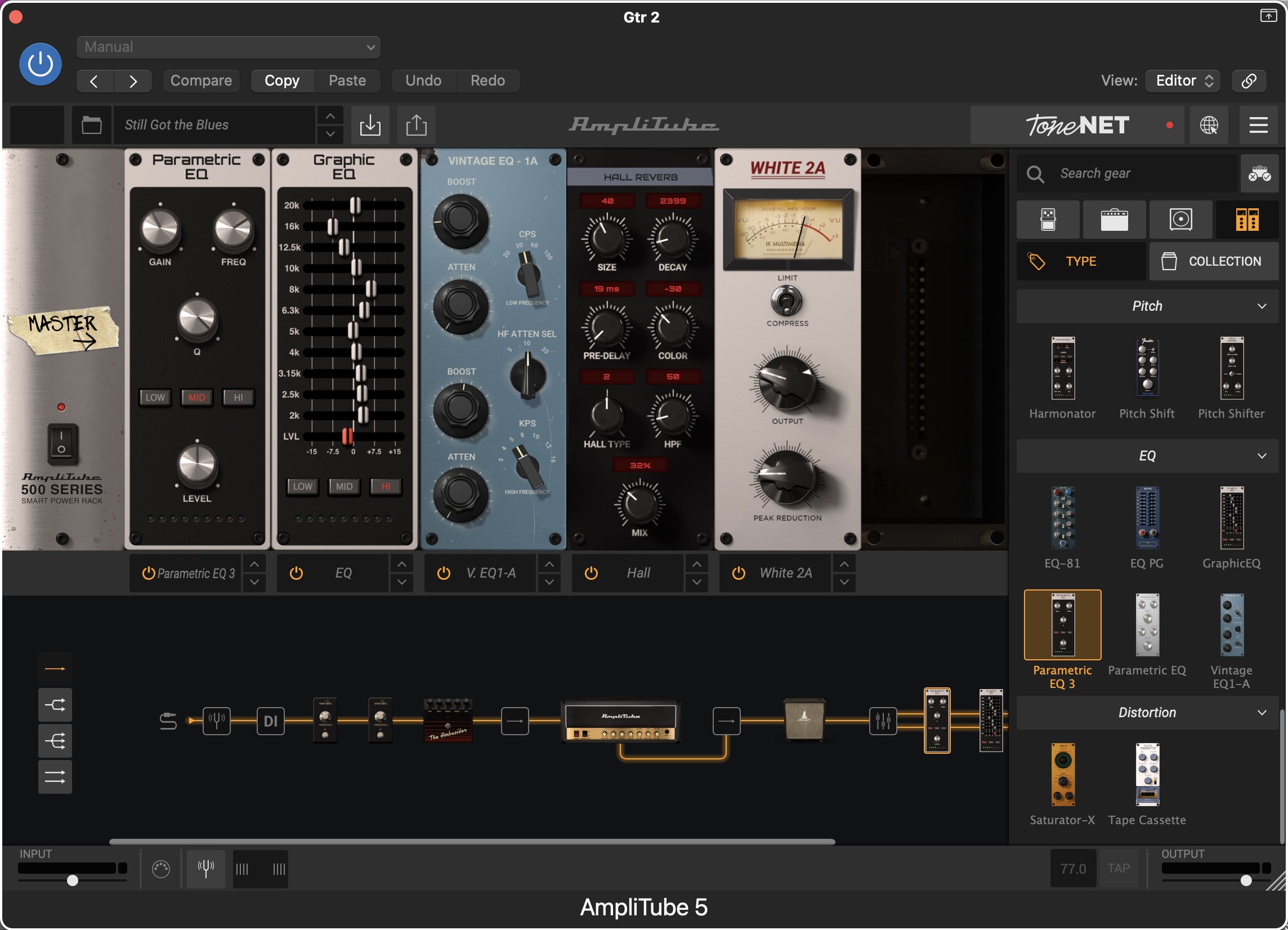Flip the White 2A Limit/Compress switch
This screenshot has width=1288, height=930.
[786, 301]
